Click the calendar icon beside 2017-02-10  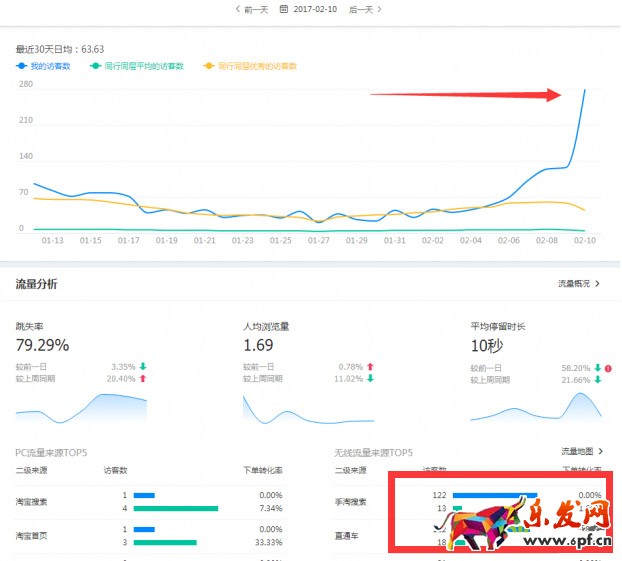[x=284, y=9]
